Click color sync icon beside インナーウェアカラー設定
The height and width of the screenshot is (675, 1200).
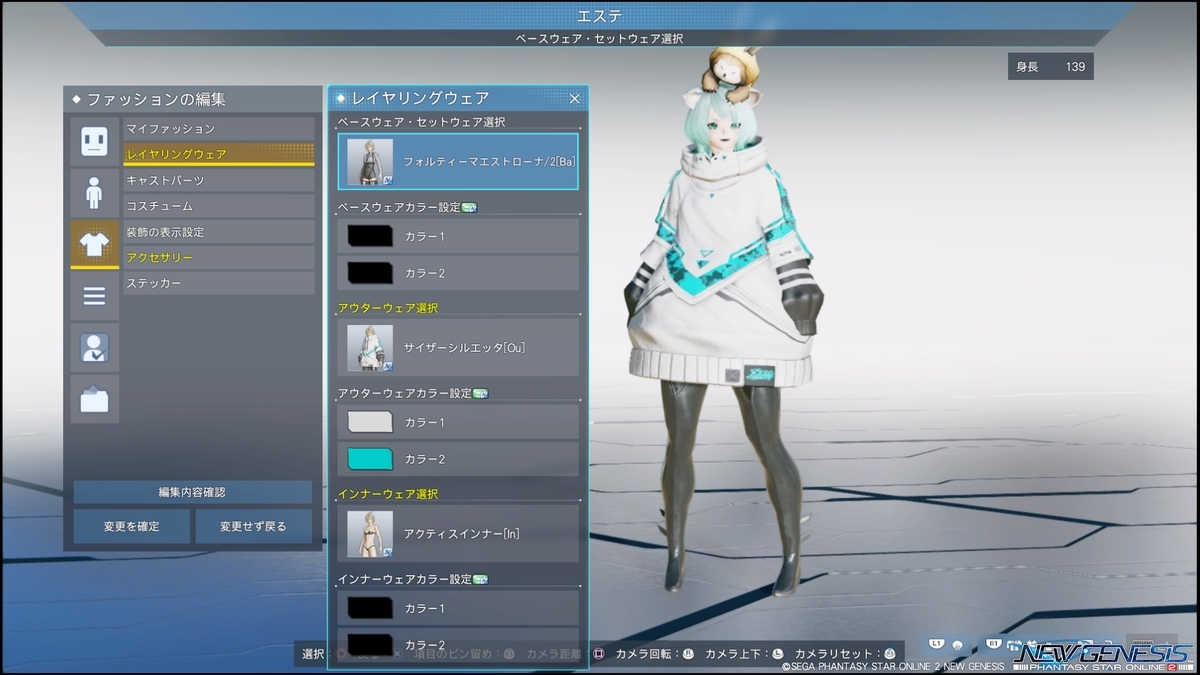480,579
